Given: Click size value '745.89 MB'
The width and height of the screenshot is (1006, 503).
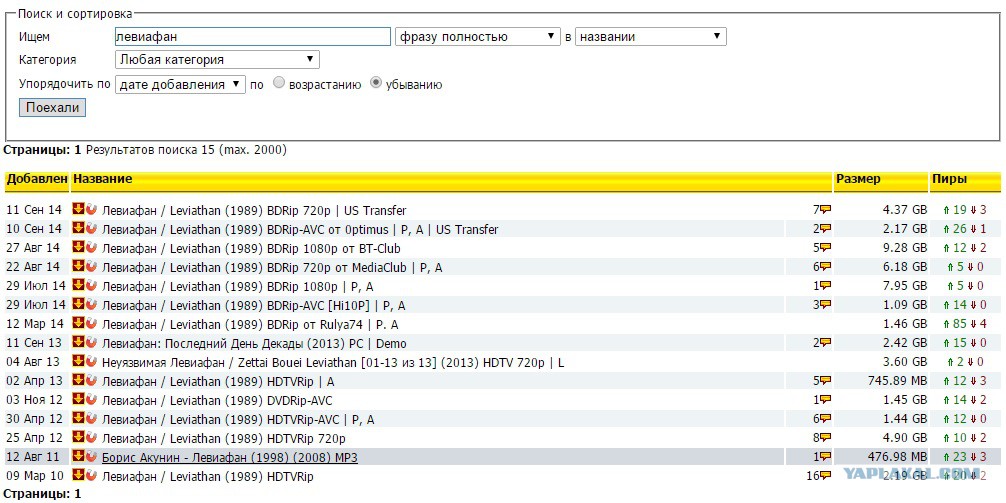Looking at the screenshot, I should click(897, 382).
